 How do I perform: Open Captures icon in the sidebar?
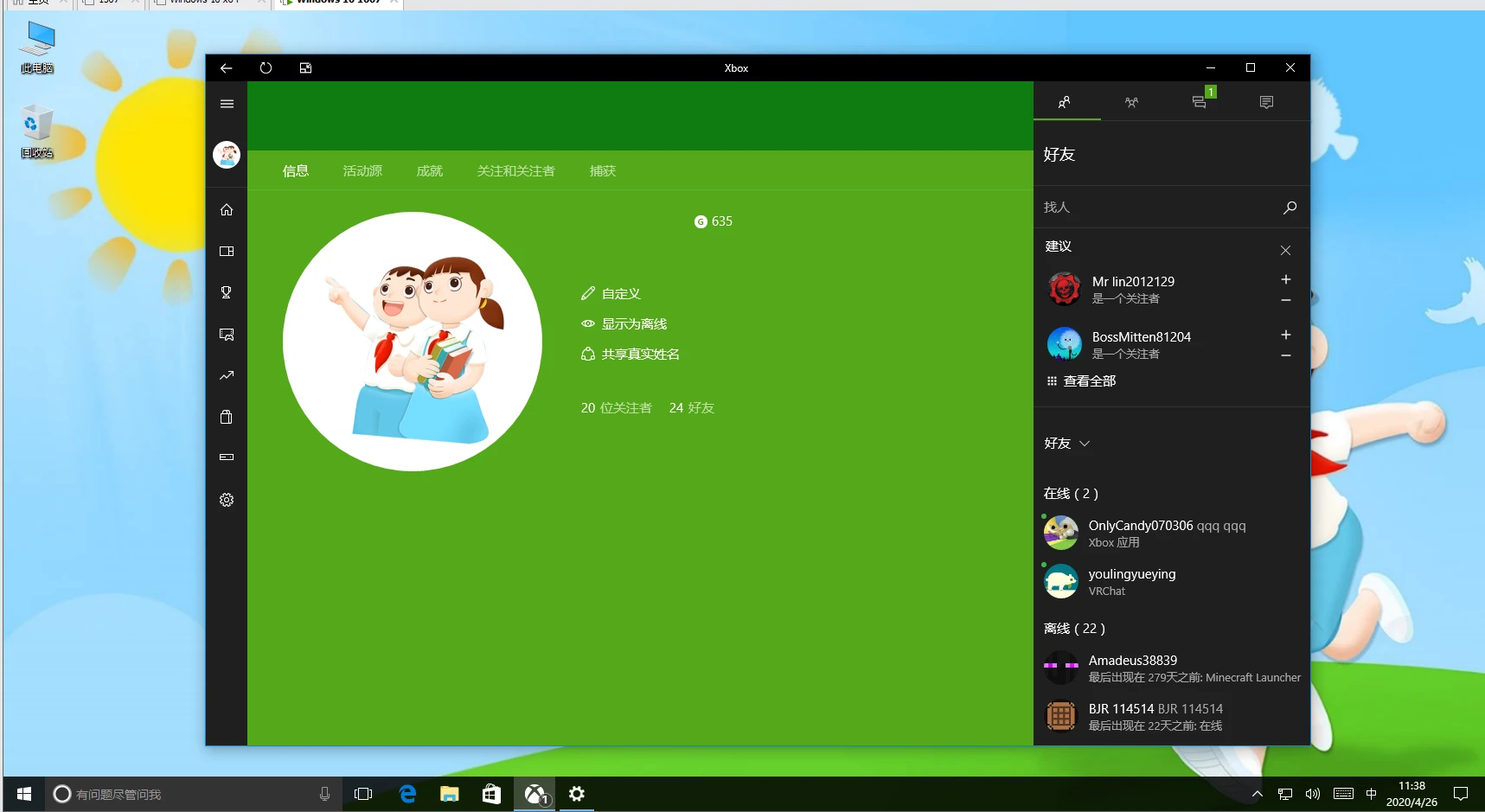click(x=227, y=334)
